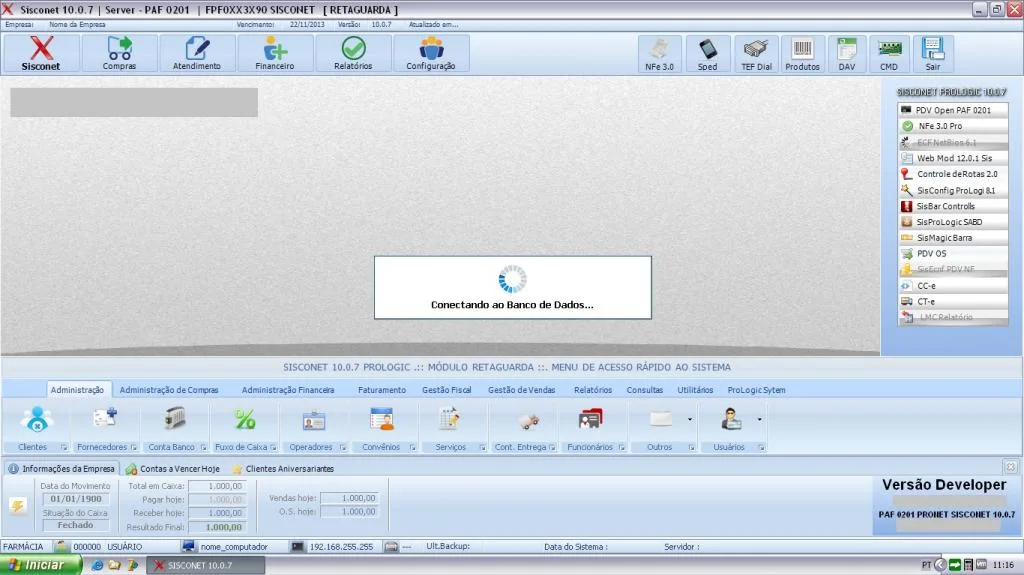
Task: Open Cont. Entrega in the ribbon
Action: 528,421
